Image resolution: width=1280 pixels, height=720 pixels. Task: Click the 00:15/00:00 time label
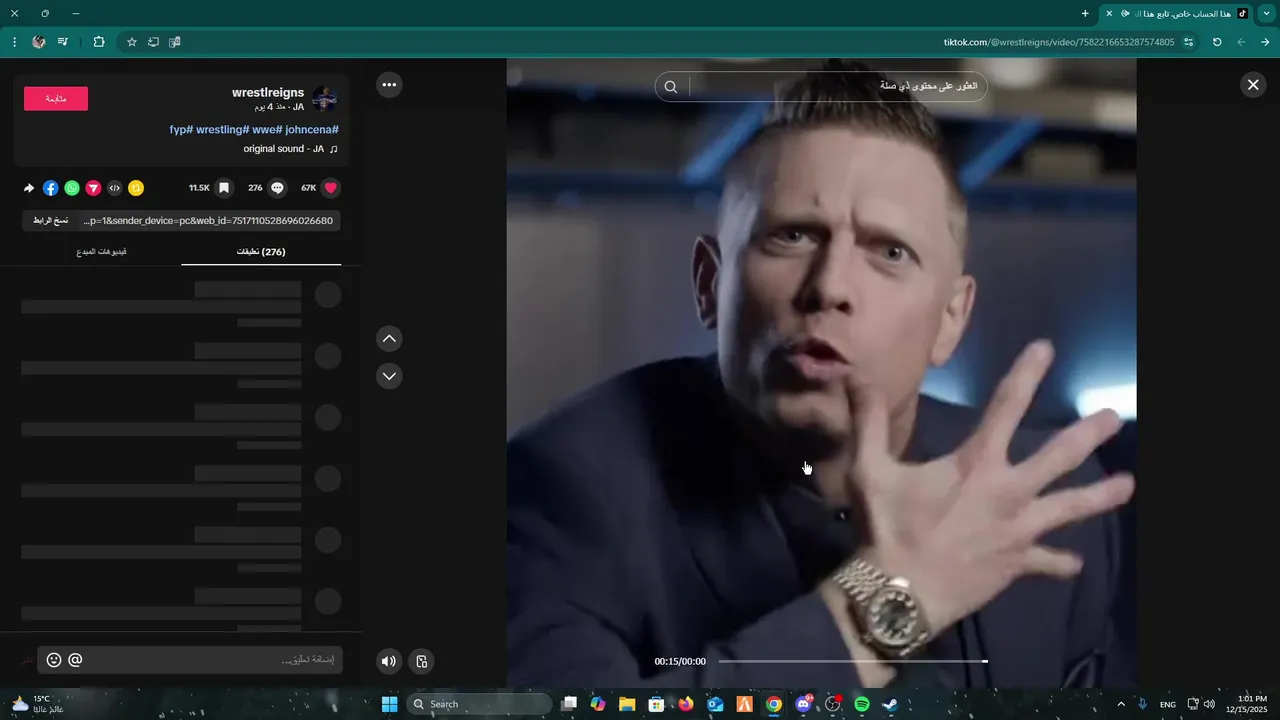680,662
